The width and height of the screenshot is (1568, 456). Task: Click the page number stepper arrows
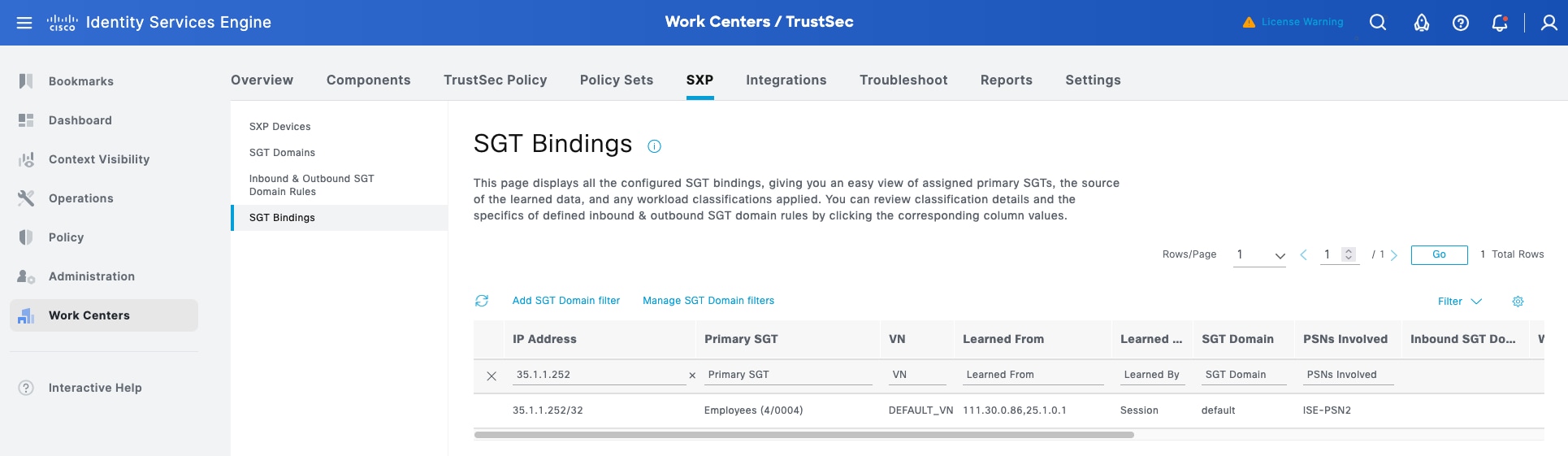pyautogui.click(x=1349, y=254)
